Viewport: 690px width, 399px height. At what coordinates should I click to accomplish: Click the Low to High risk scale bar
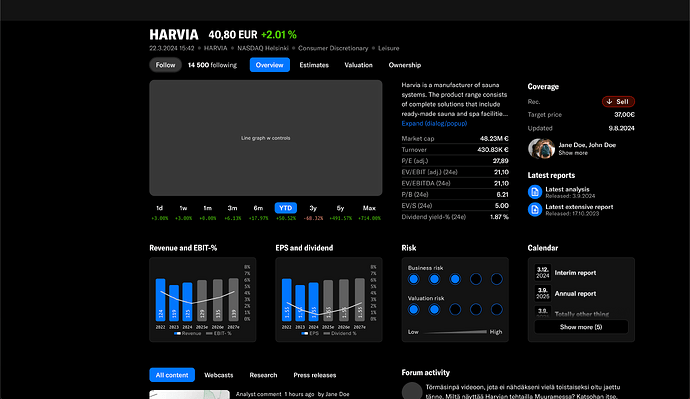pos(455,332)
